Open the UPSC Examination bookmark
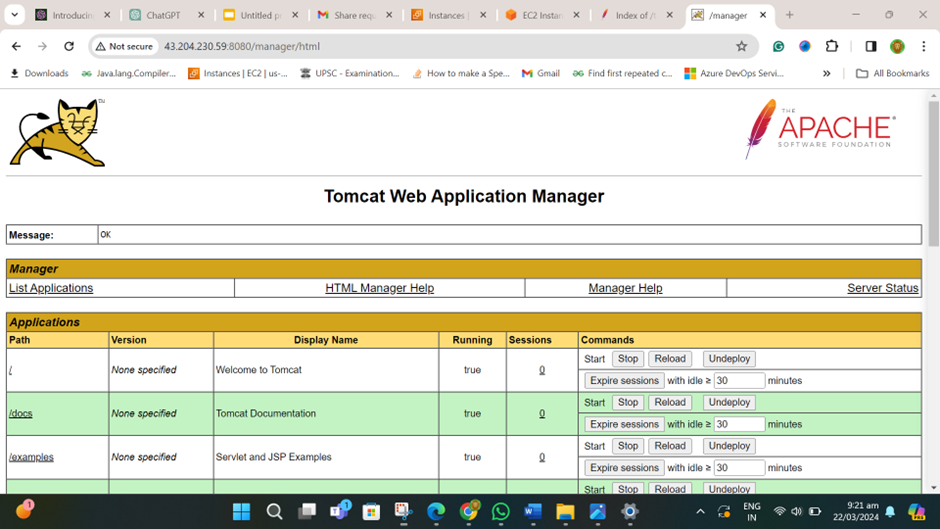The image size is (940, 529). (350, 73)
